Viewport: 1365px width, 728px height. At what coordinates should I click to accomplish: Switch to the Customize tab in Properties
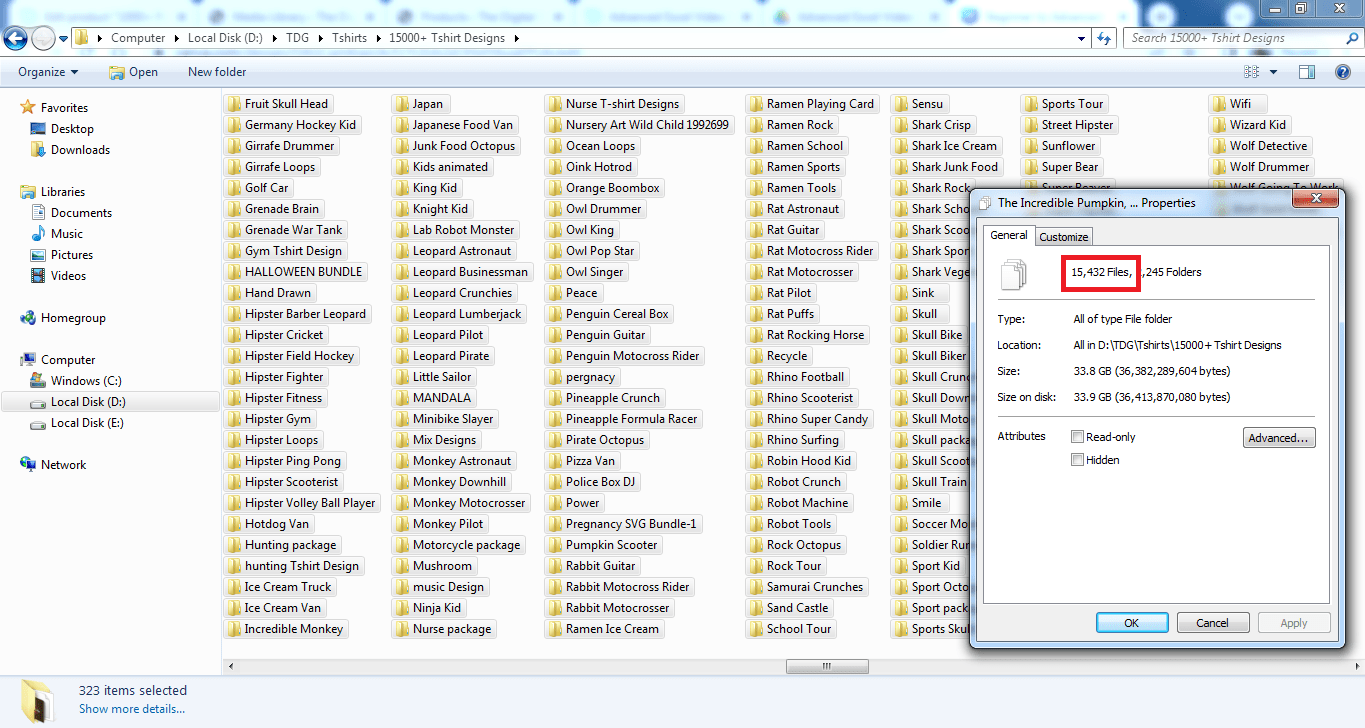tap(1063, 237)
